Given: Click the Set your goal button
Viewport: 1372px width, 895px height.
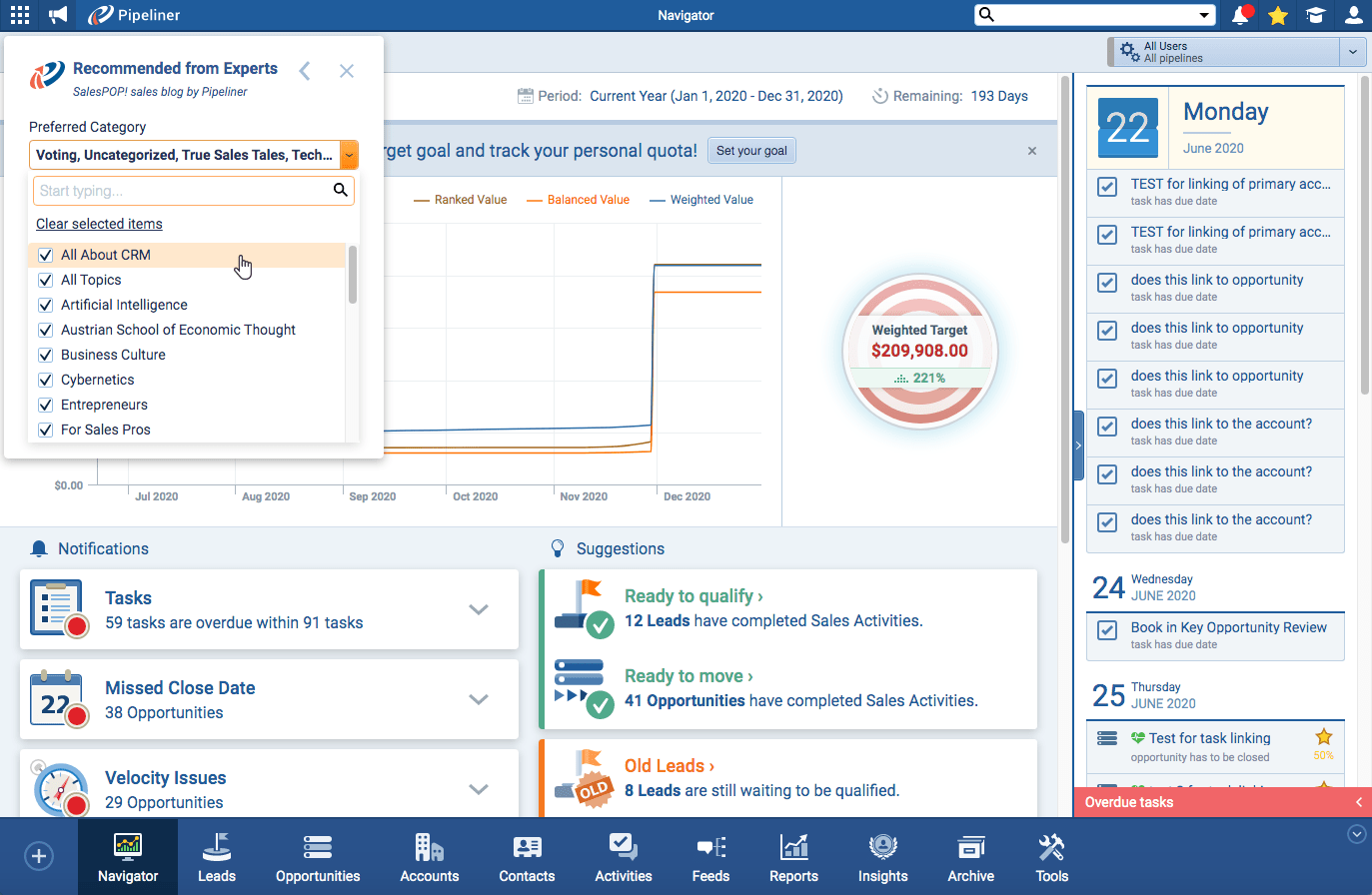Looking at the screenshot, I should (x=751, y=151).
